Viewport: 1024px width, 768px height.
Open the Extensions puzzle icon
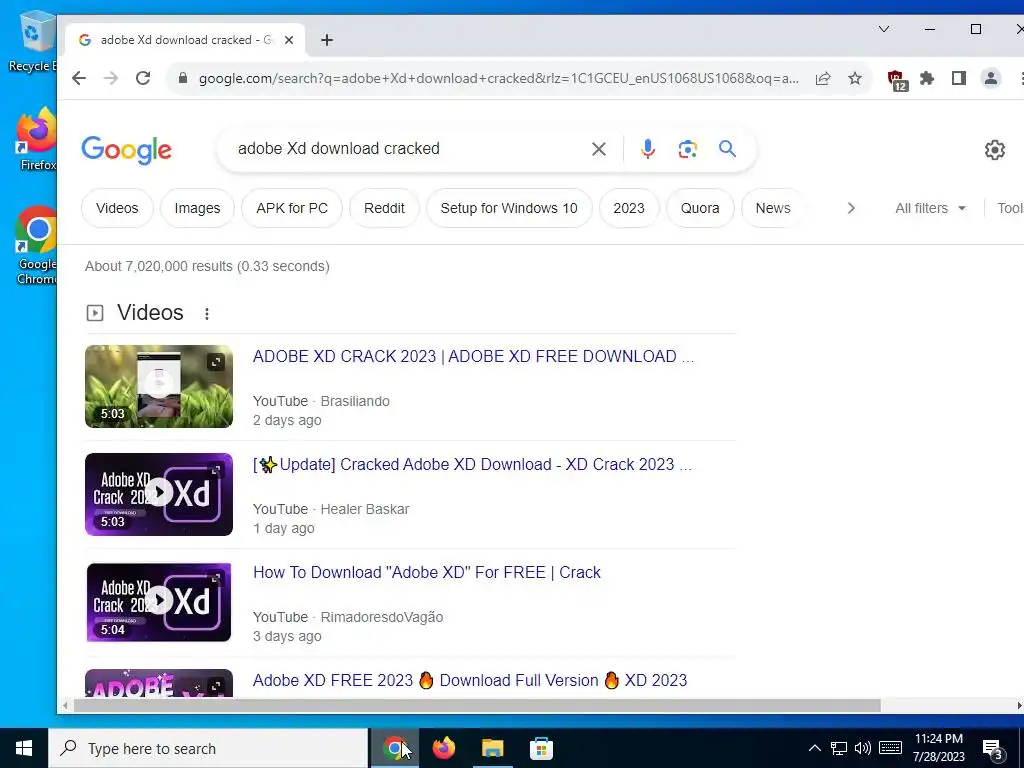click(927, 78)
